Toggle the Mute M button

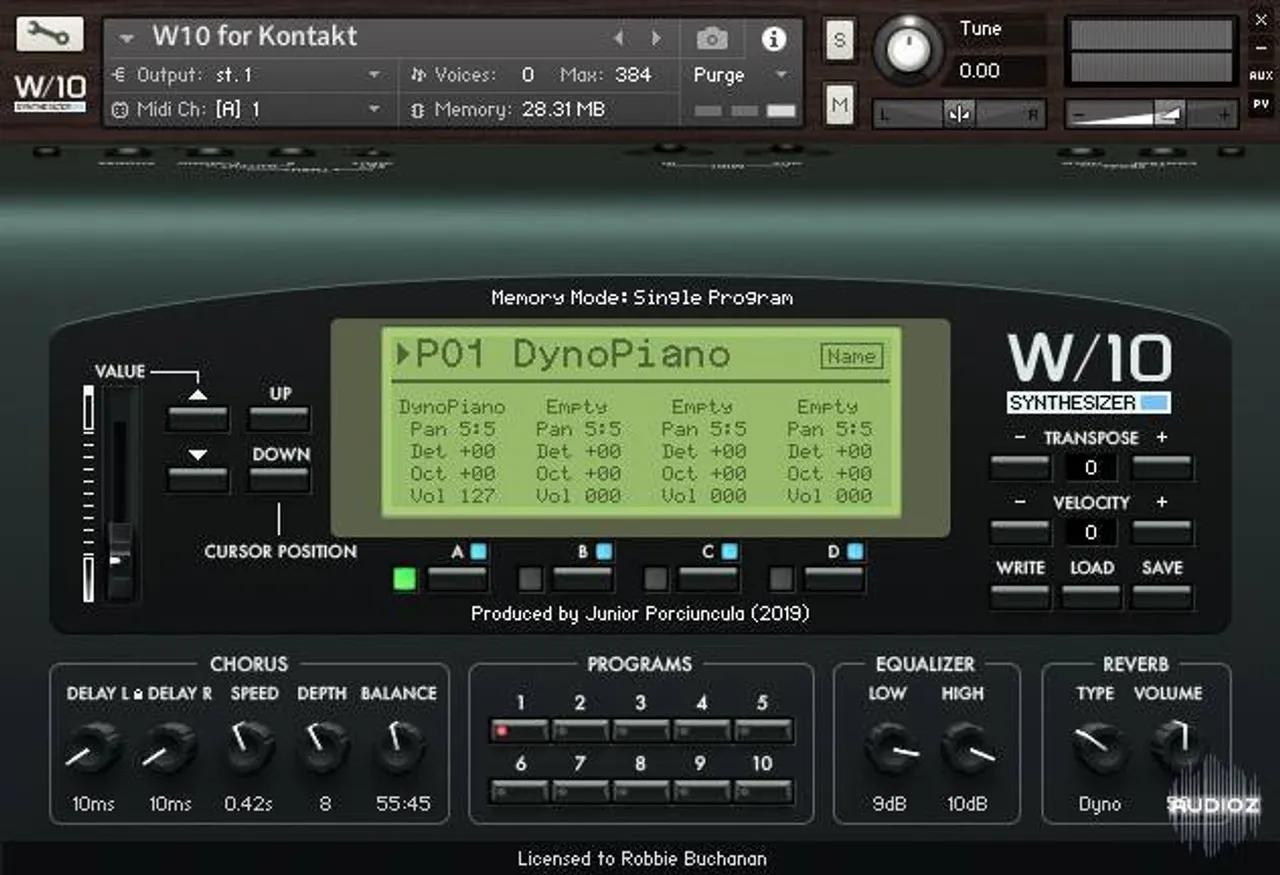coord(839,104)
